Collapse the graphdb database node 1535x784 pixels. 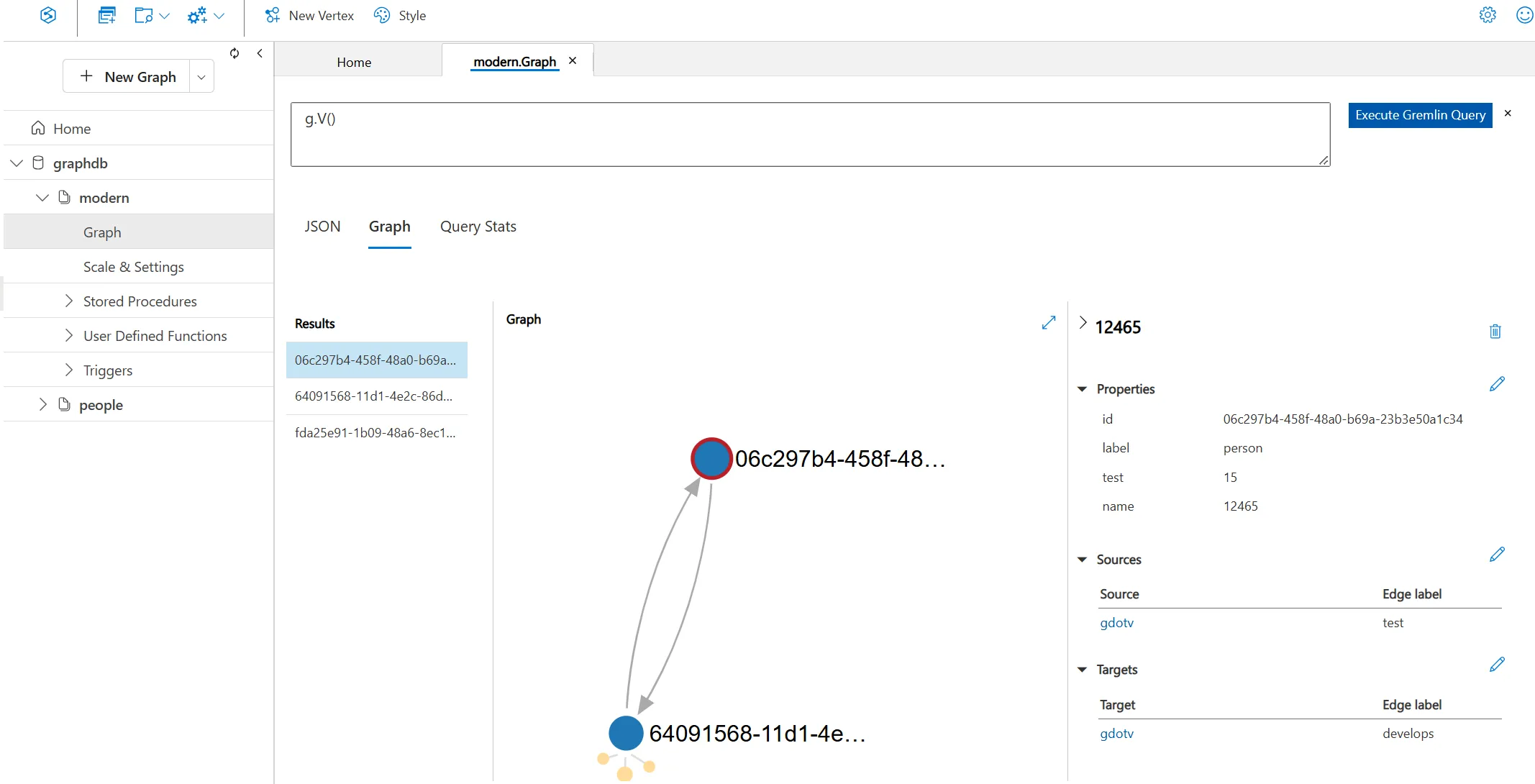pos(17,163)
